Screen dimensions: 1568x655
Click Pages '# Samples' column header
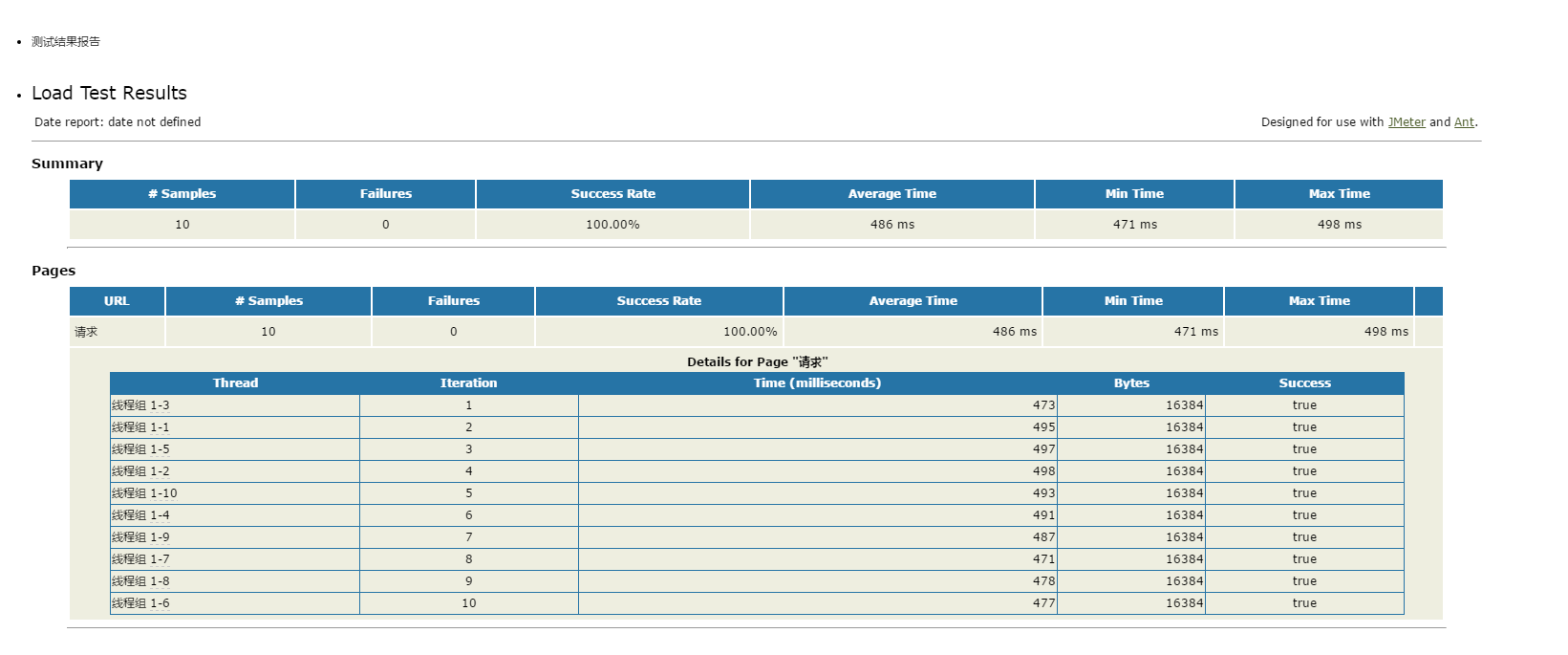pyautogui.click(x=268, y=301)
